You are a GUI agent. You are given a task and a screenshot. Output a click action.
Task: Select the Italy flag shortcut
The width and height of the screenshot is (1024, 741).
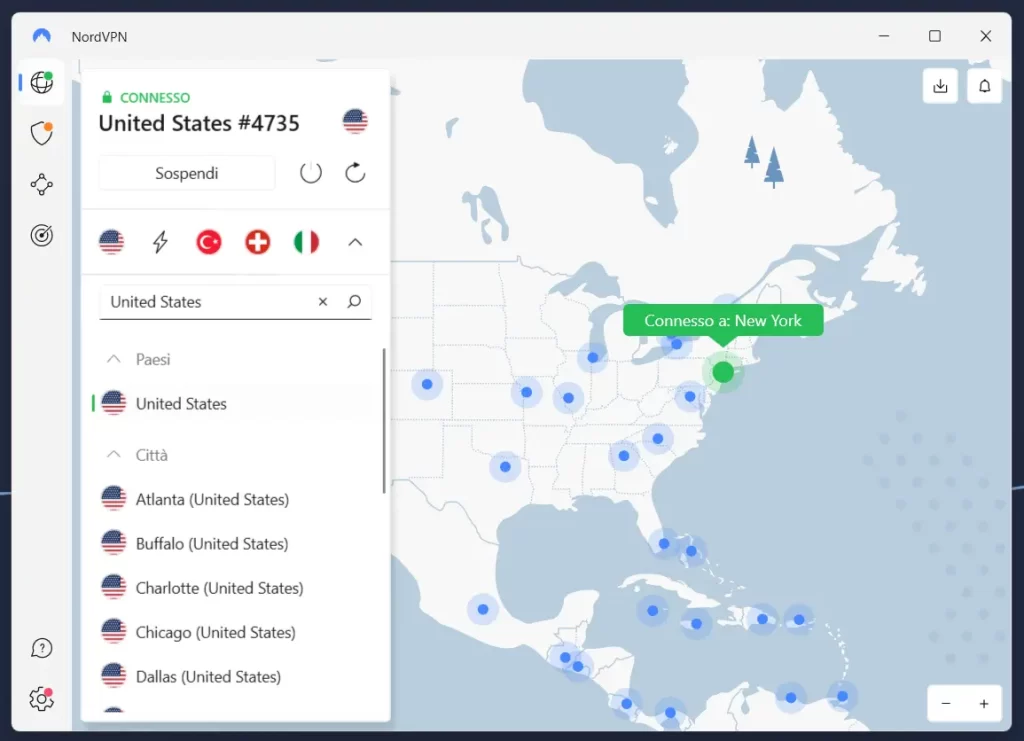click(x=306, y=242)
